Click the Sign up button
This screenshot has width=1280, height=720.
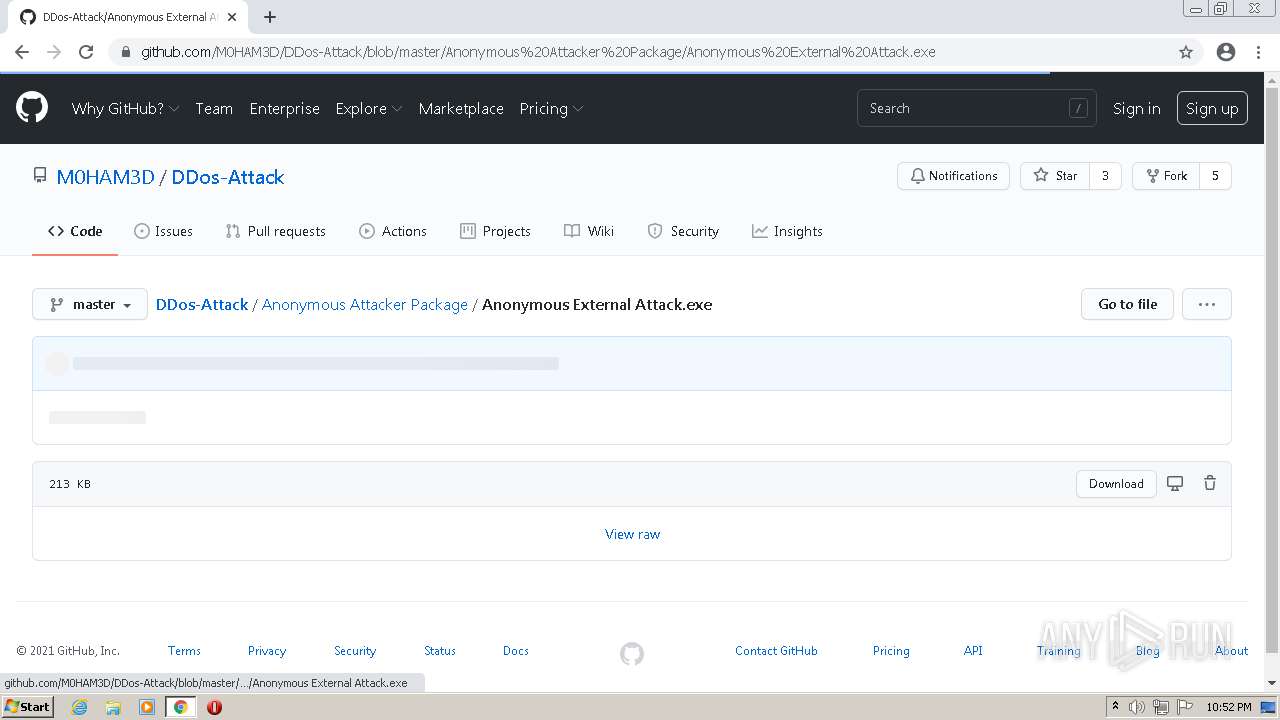click(x=1212, y=108)
